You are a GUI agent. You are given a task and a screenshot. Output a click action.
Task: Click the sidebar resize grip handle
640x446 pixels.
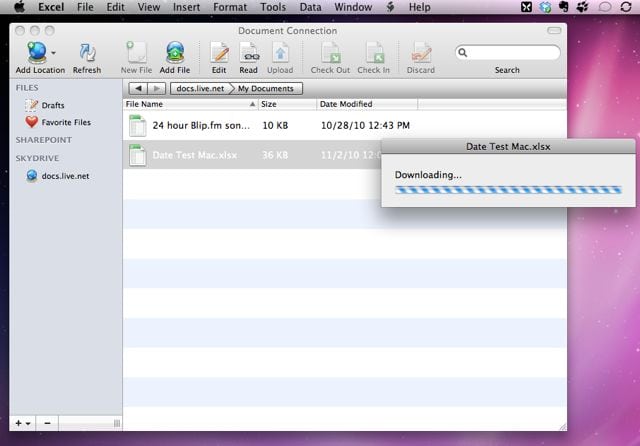click(x=117, y=424)
